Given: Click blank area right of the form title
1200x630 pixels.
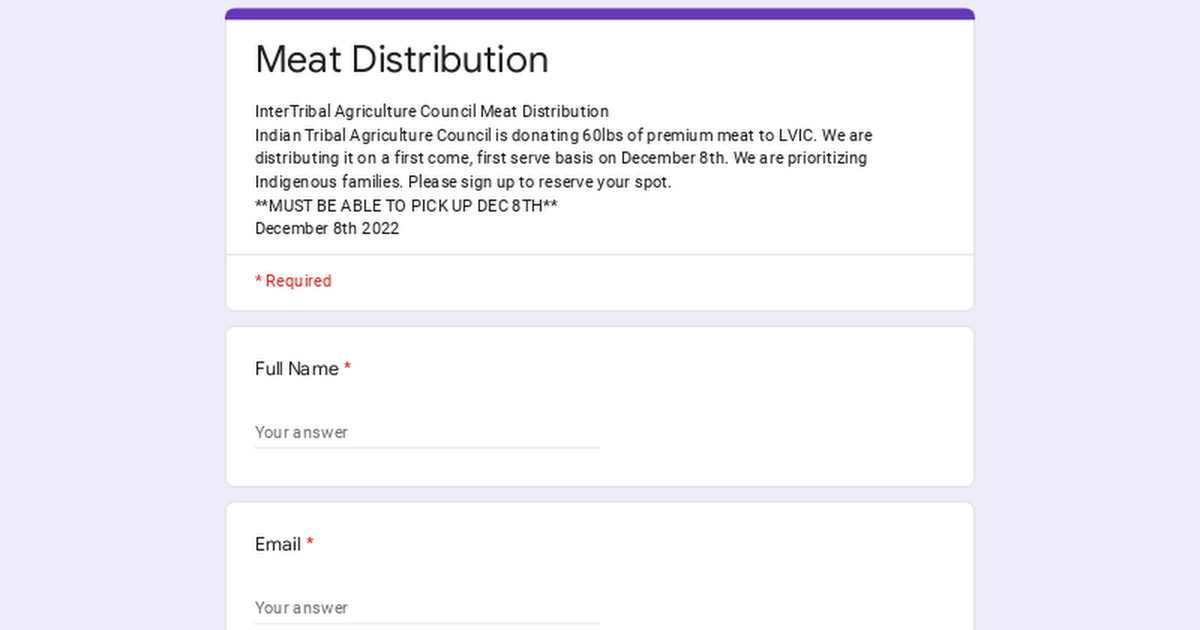Looking at the screenshot, I should click(780, 60).
